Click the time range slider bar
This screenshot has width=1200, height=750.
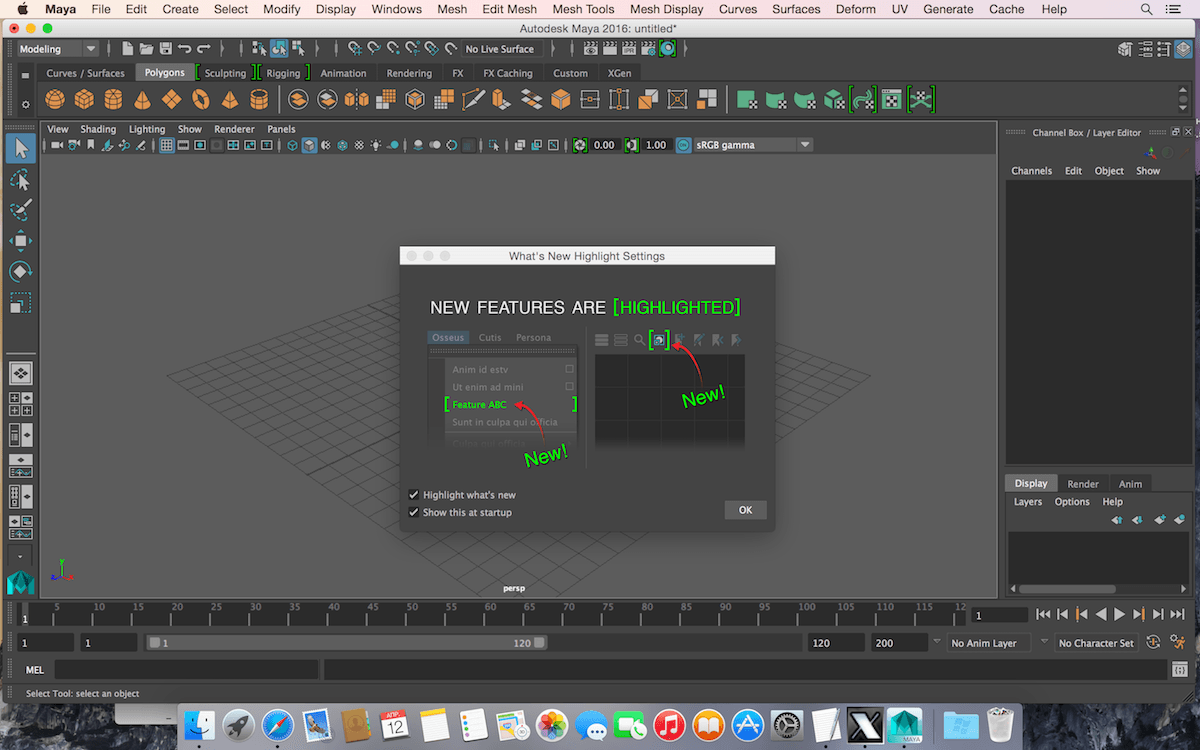[x=347, y=643]
